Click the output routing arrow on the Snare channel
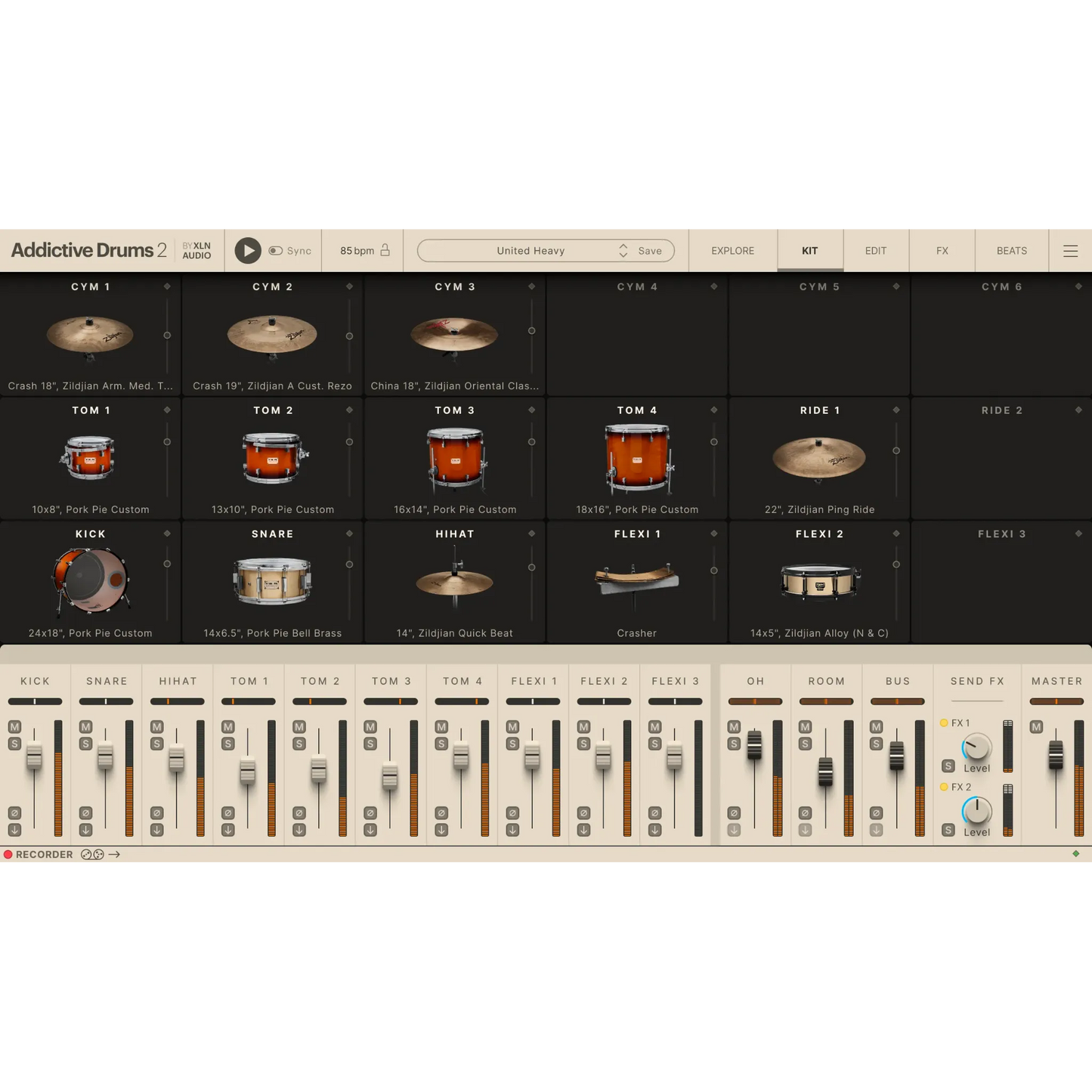 point(84,829)
